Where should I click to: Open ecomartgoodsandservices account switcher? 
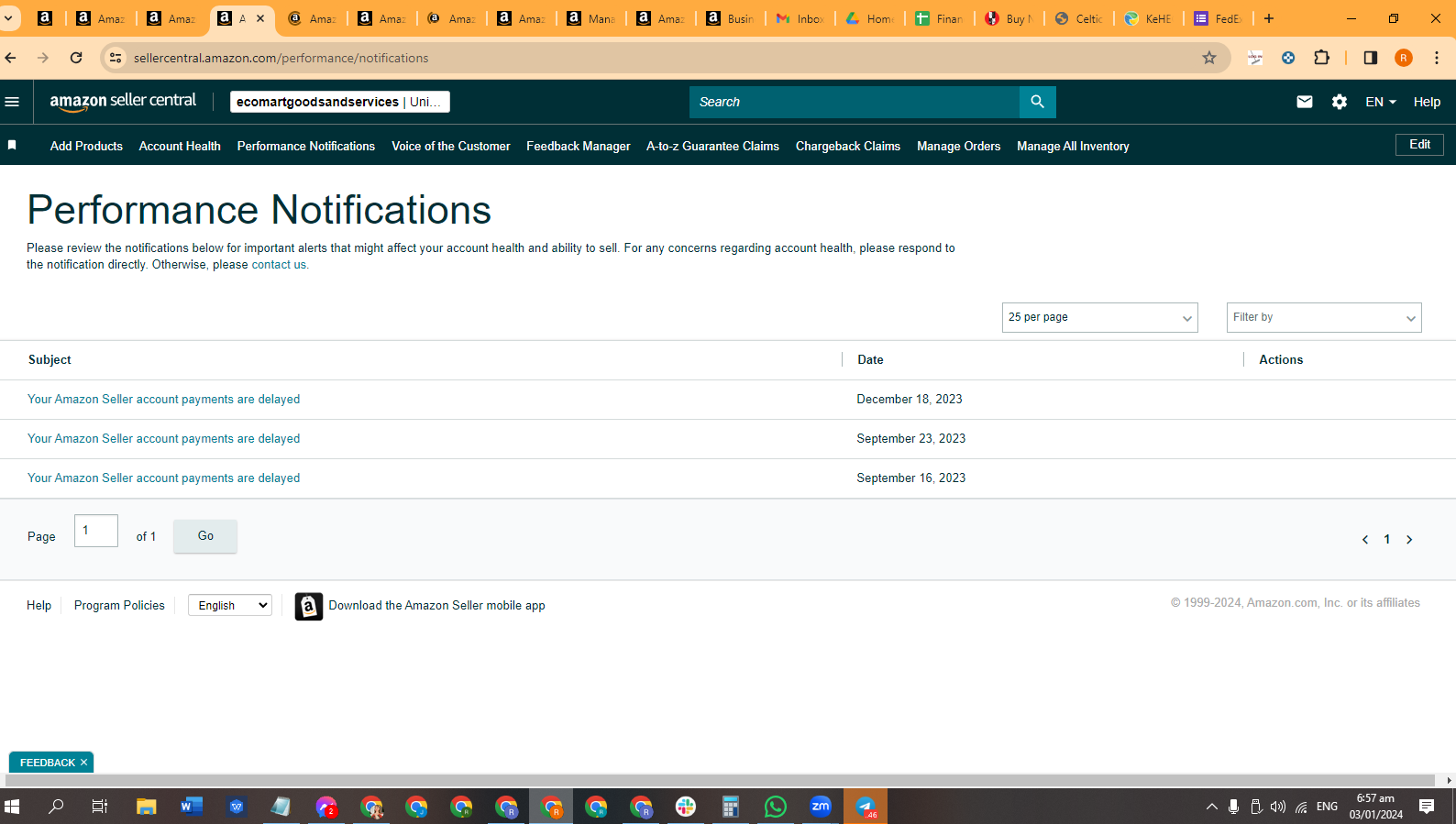[x=339, y=102]
